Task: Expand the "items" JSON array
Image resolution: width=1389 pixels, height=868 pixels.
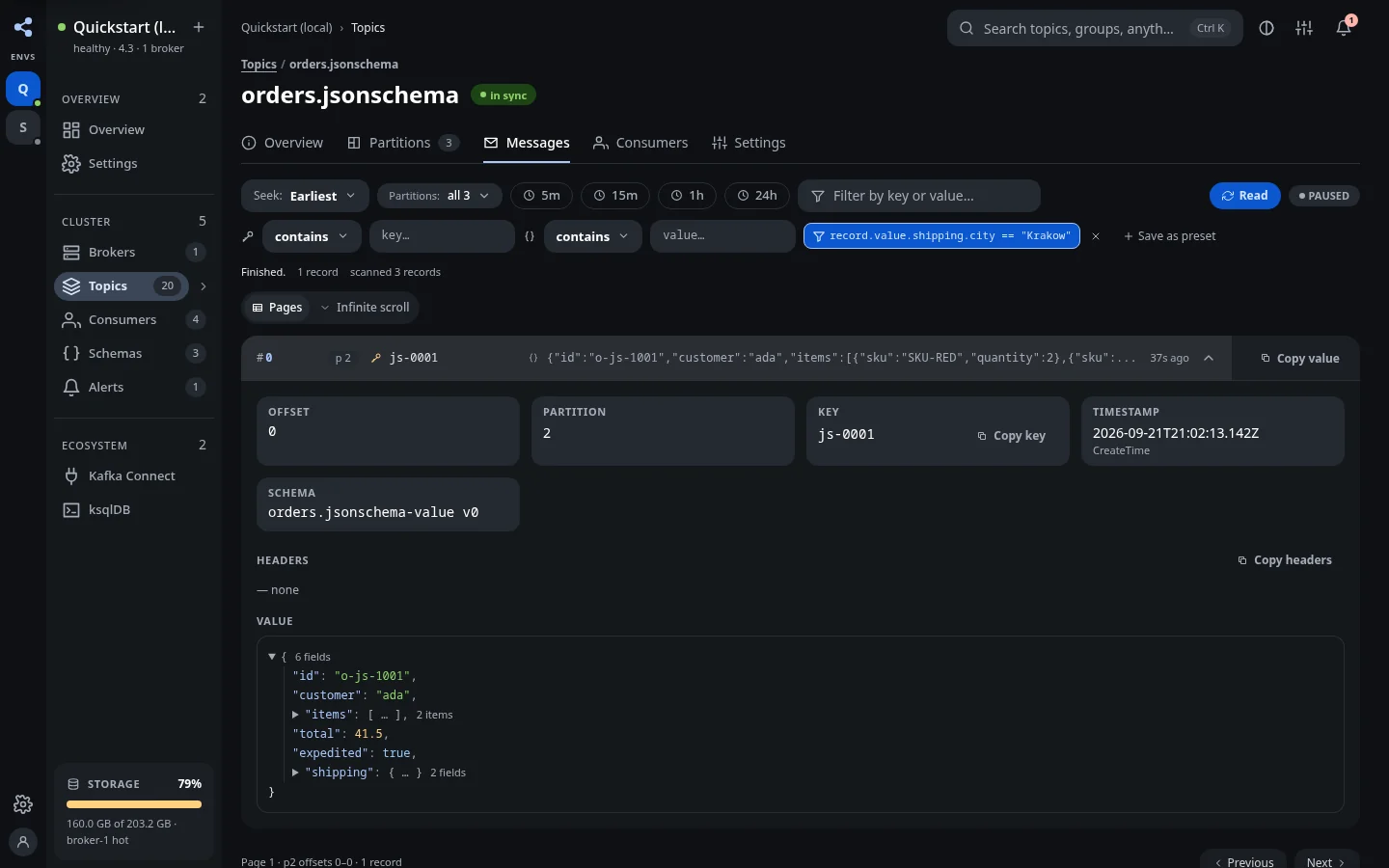Action: click(295, 715)
